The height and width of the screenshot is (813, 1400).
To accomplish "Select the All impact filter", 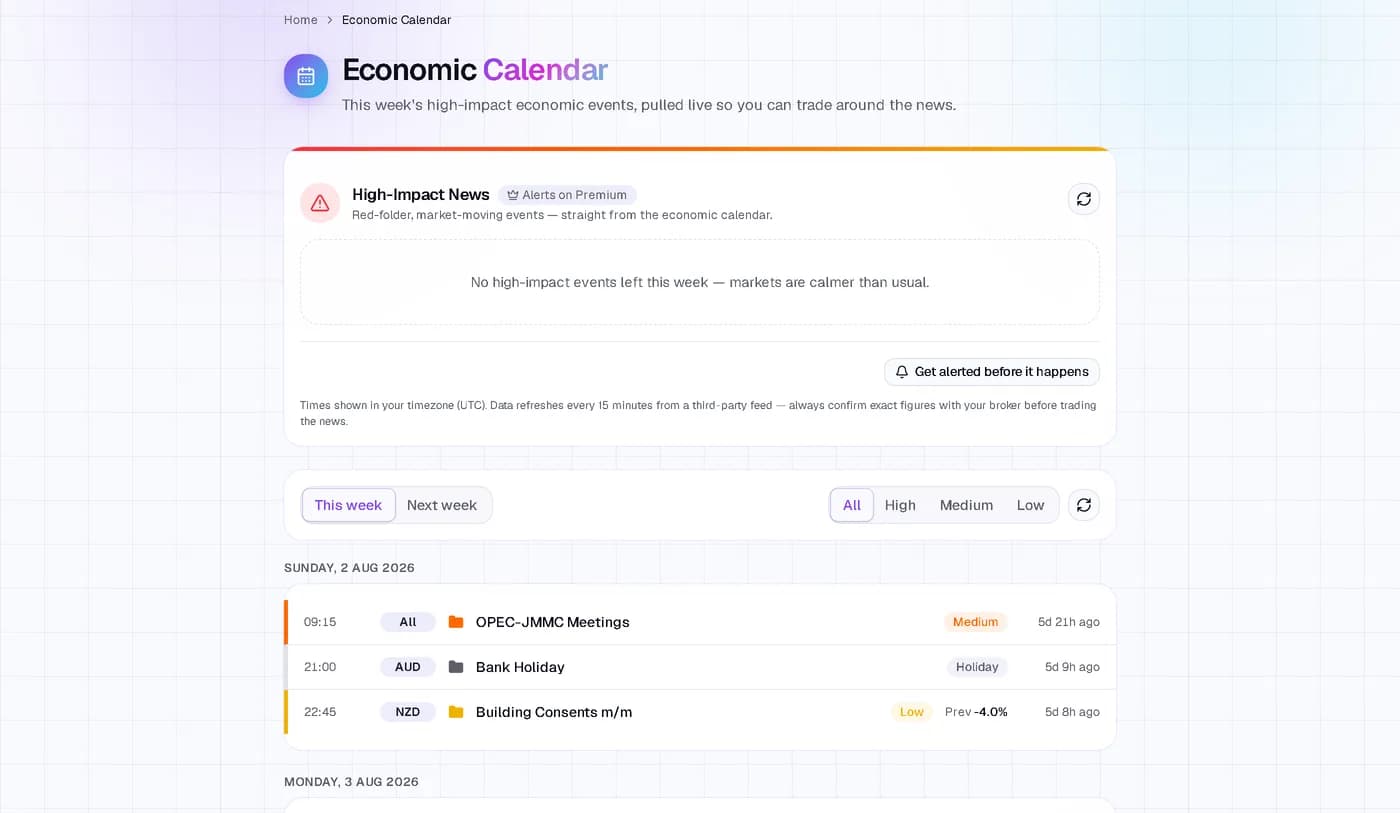I will [852, 505].
